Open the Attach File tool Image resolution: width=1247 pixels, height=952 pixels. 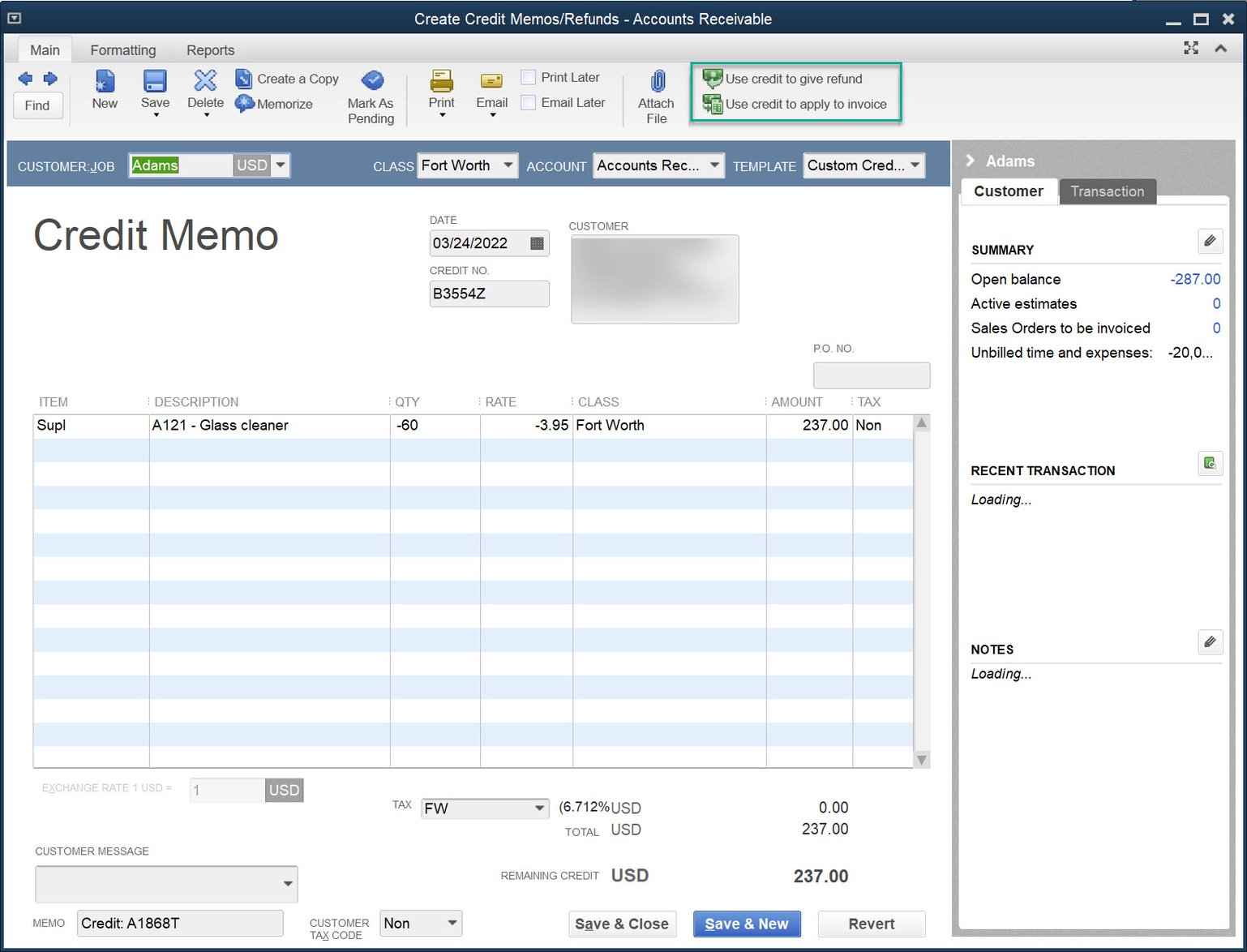655,93
